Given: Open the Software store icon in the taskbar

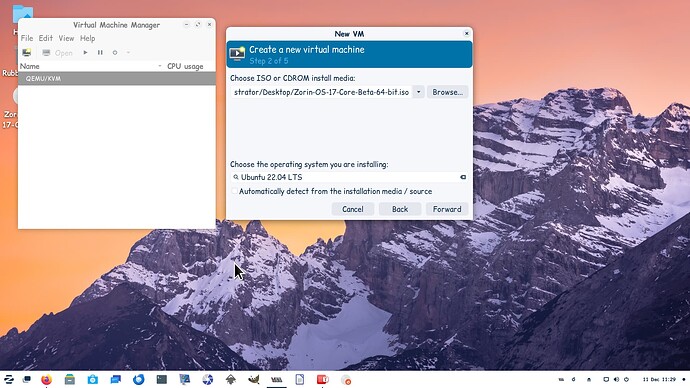Looking at the screenshot, I should 92,379.
